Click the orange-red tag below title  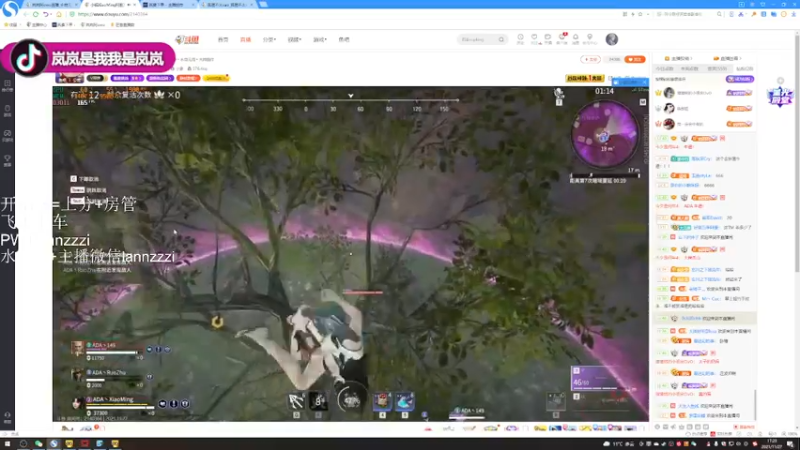point(188,79)
